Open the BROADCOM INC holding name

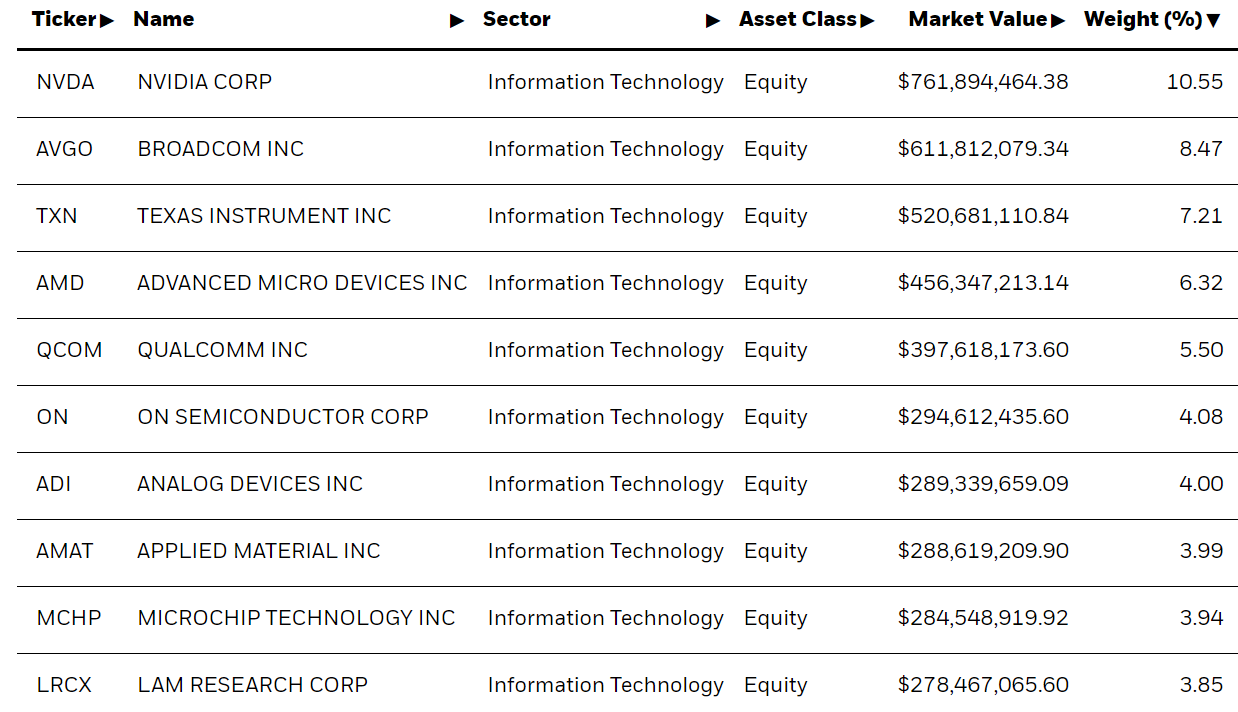(x=220, y=150)
